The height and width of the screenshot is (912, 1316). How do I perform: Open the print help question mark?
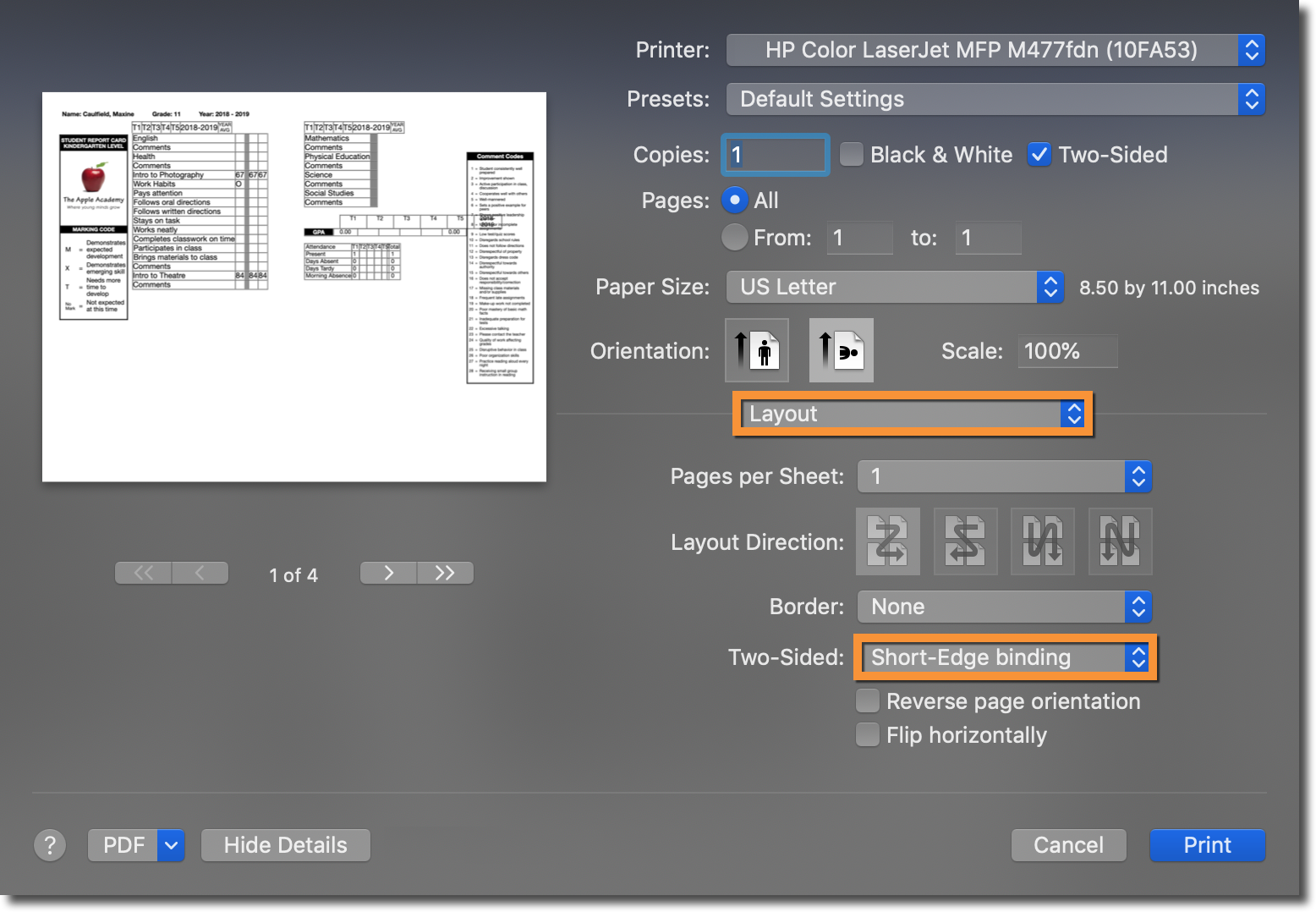tap(50, 845)
